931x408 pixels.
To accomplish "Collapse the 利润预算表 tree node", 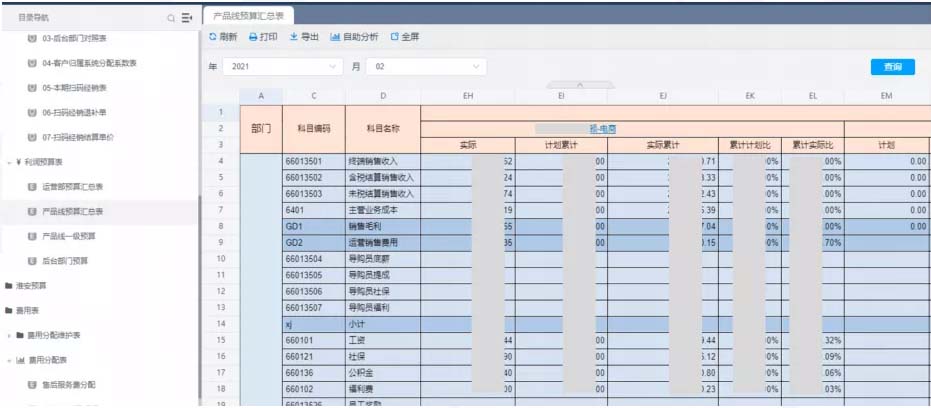I will coord(9,161).
